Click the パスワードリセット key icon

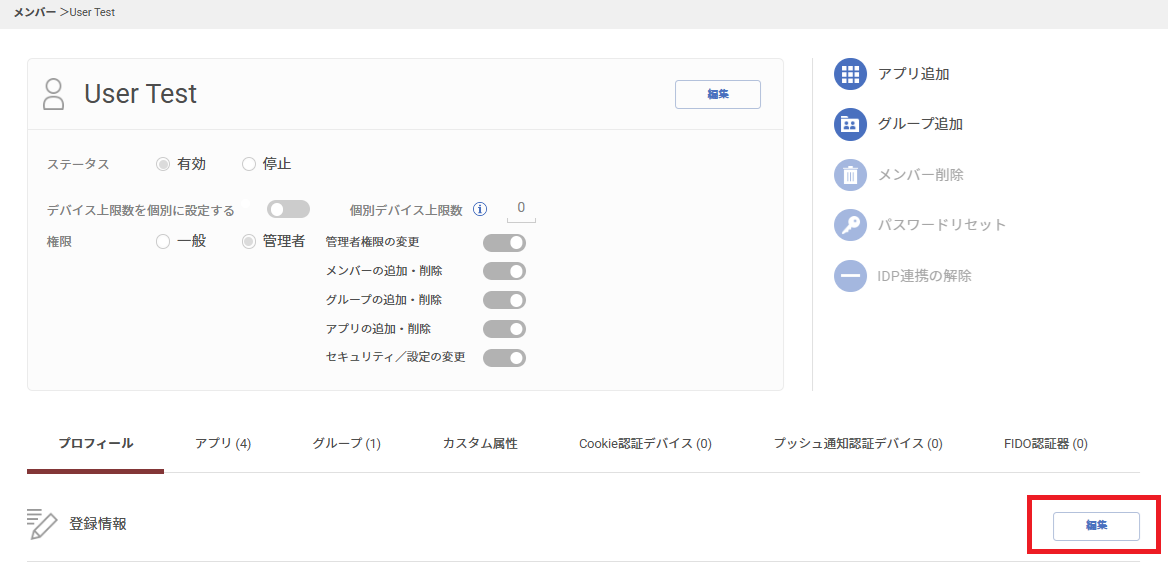coord(850,225)
